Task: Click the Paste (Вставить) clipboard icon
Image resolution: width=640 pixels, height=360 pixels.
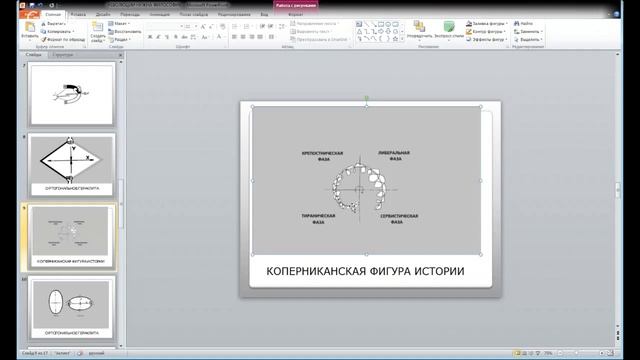Action: click(x=29, y=28)
